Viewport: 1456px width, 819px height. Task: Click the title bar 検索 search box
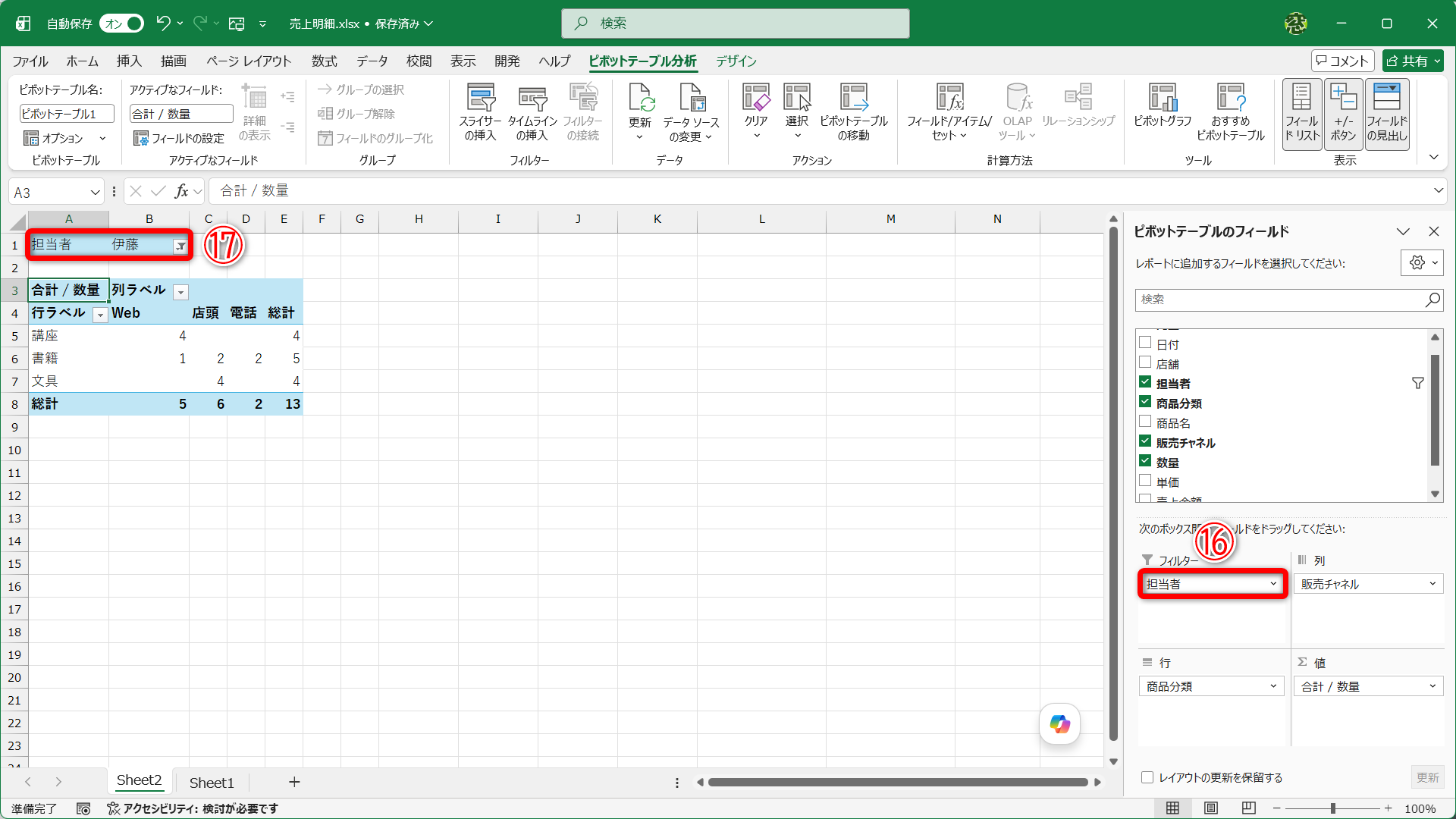click(x=735, y=24)
